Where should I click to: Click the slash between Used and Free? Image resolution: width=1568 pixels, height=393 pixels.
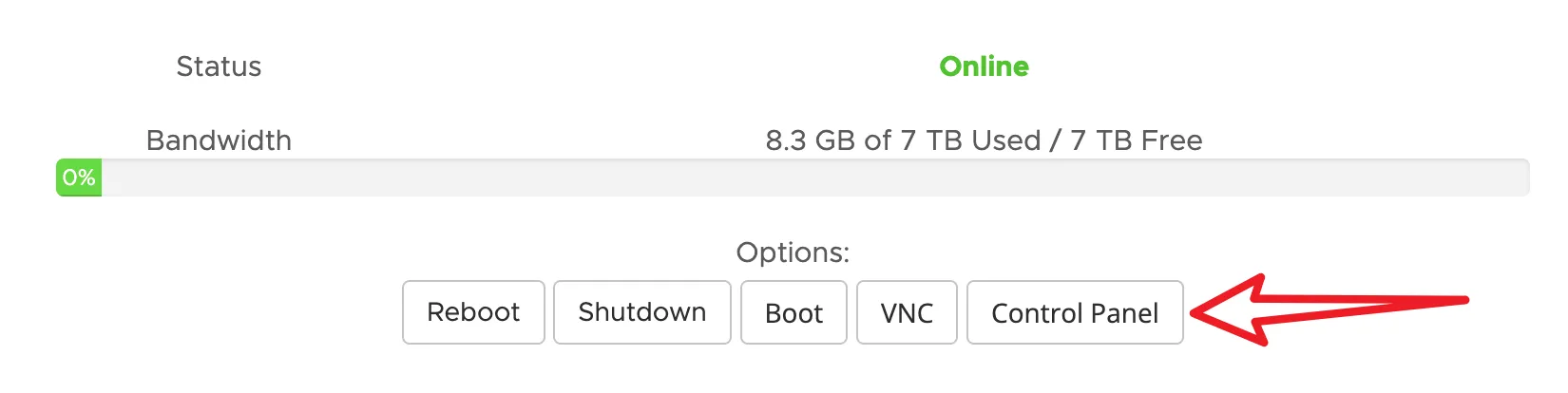tap(1055, 140)
